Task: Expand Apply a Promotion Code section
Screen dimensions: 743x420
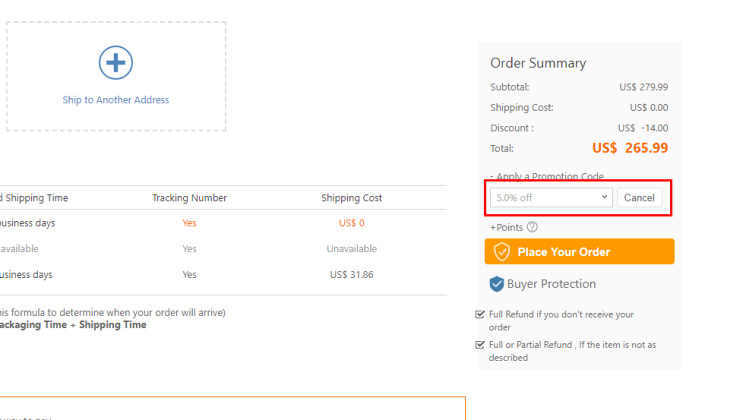Action: point(547,176)
